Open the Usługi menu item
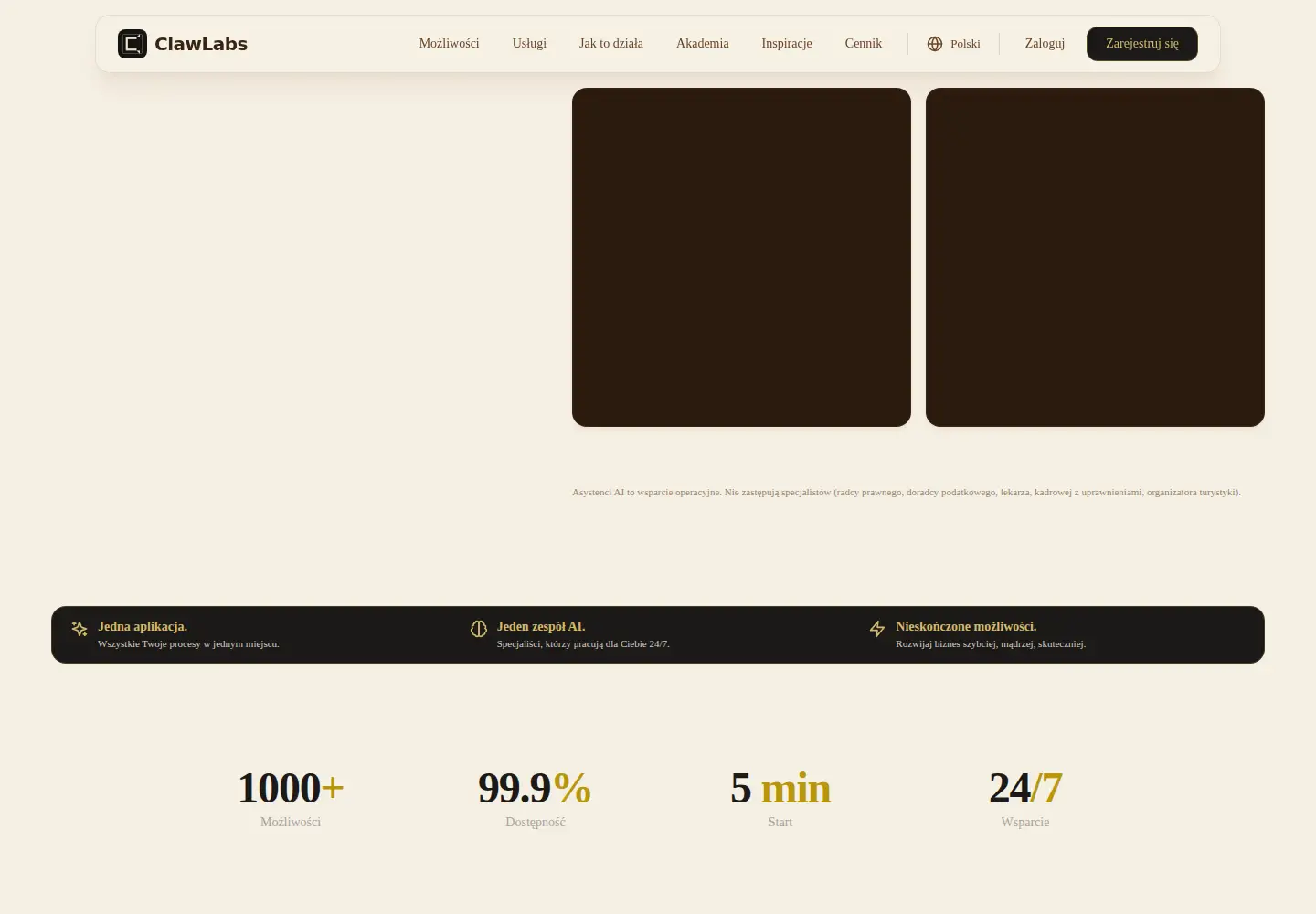1316x914 pixels. (529, 44)
